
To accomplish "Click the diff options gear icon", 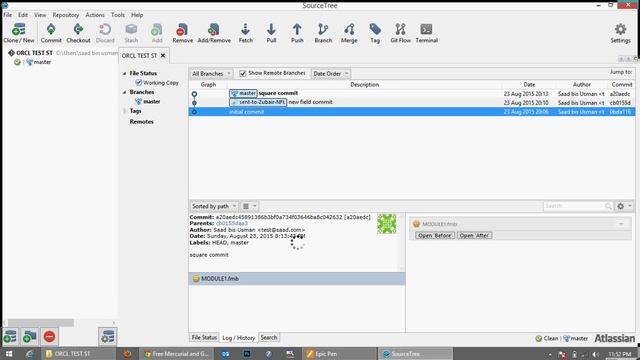I will [624, 206].
